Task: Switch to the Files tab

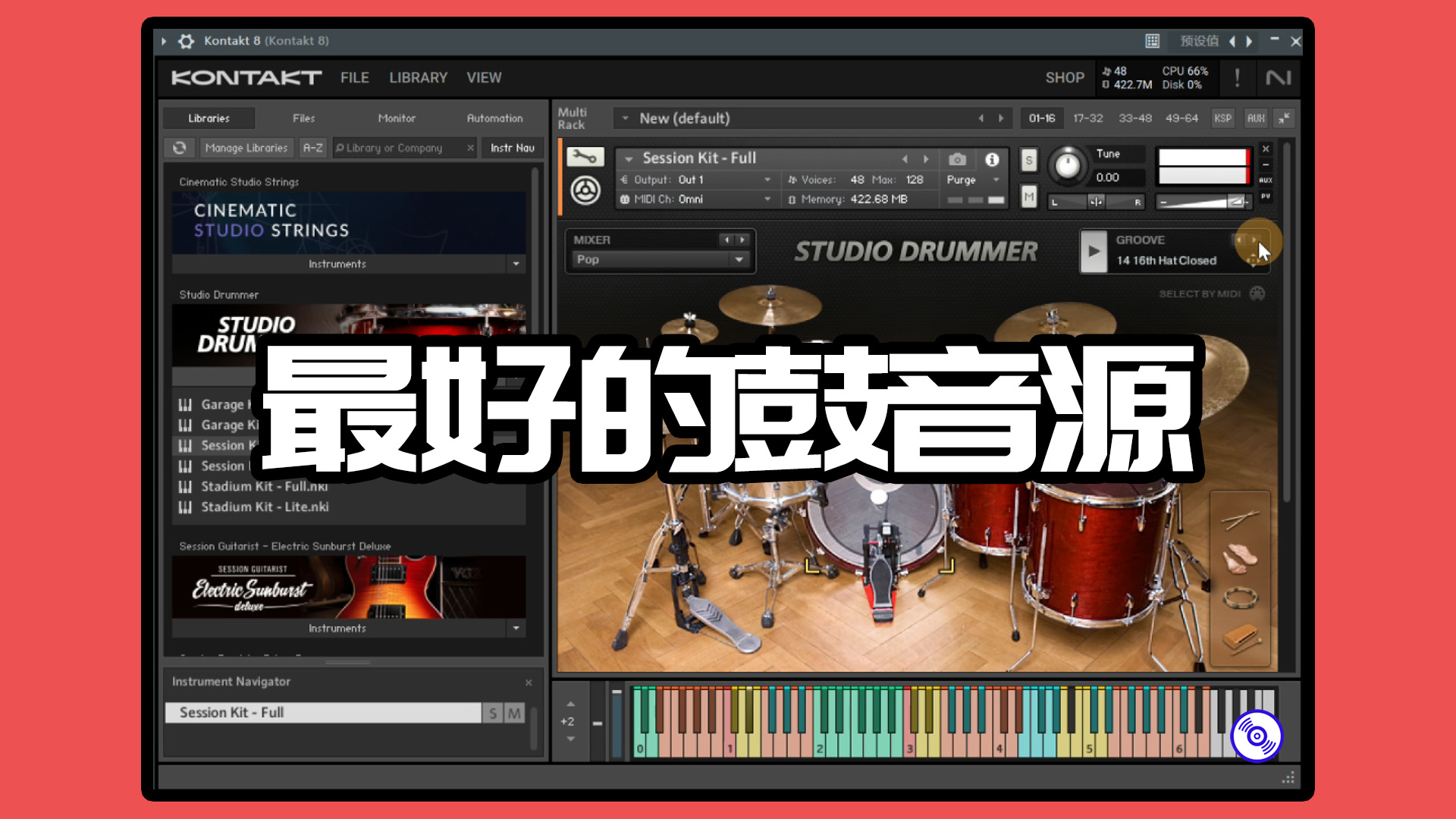Action: point(303,118)
